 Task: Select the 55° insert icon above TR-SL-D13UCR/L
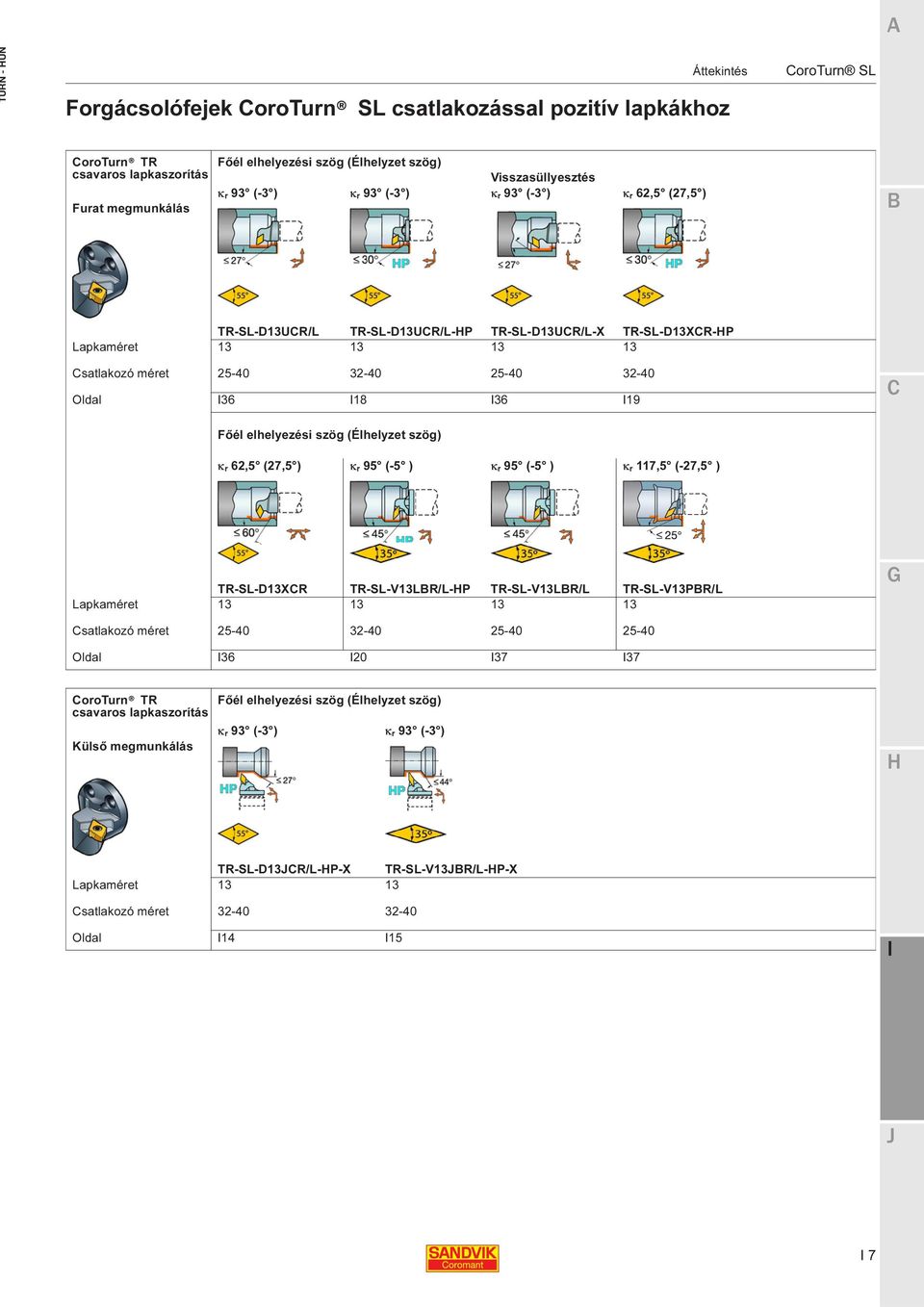pyautogui.click(x=240, y=295)
